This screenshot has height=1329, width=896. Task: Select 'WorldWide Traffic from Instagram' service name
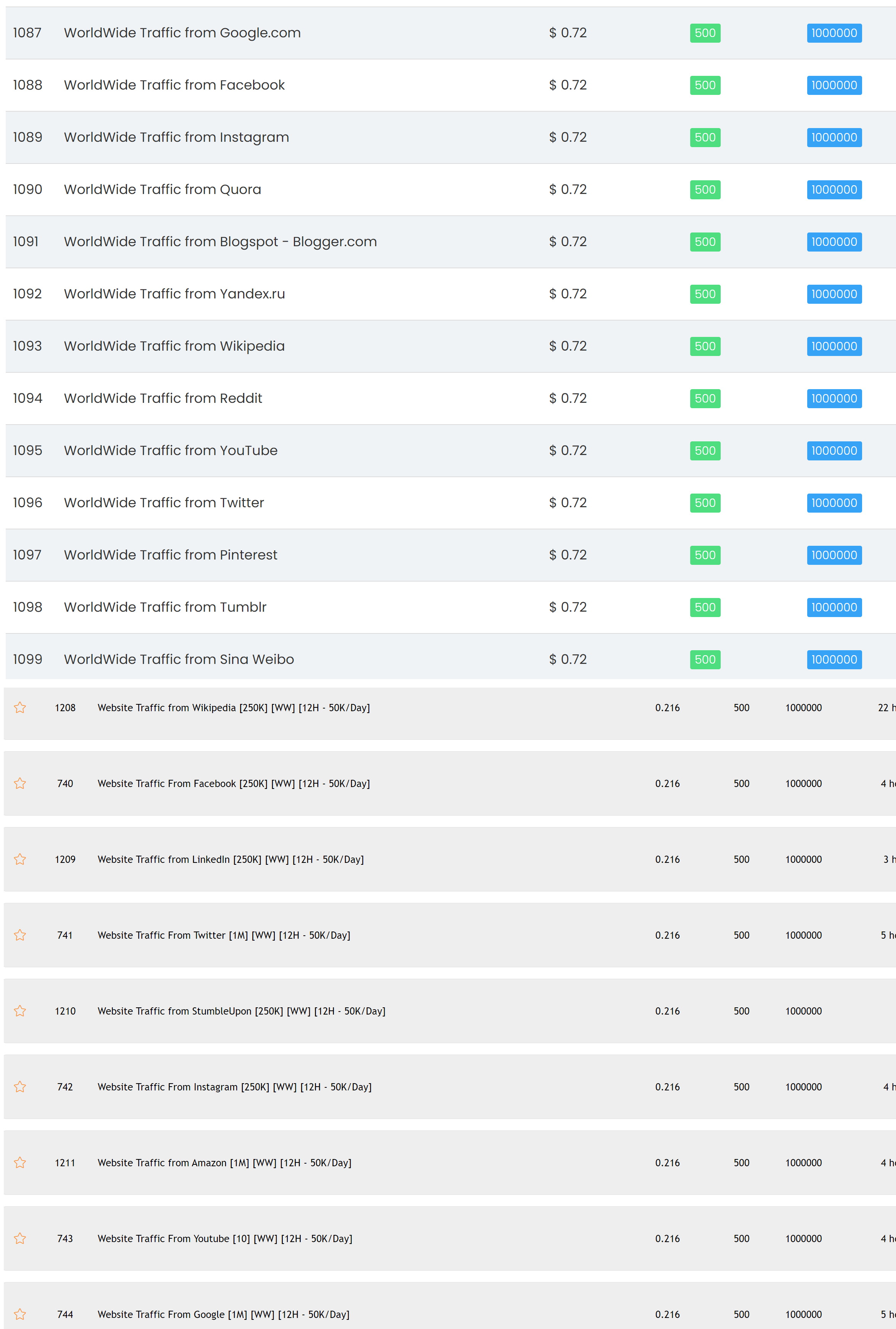pyautogui.click(x=176, y=137)
